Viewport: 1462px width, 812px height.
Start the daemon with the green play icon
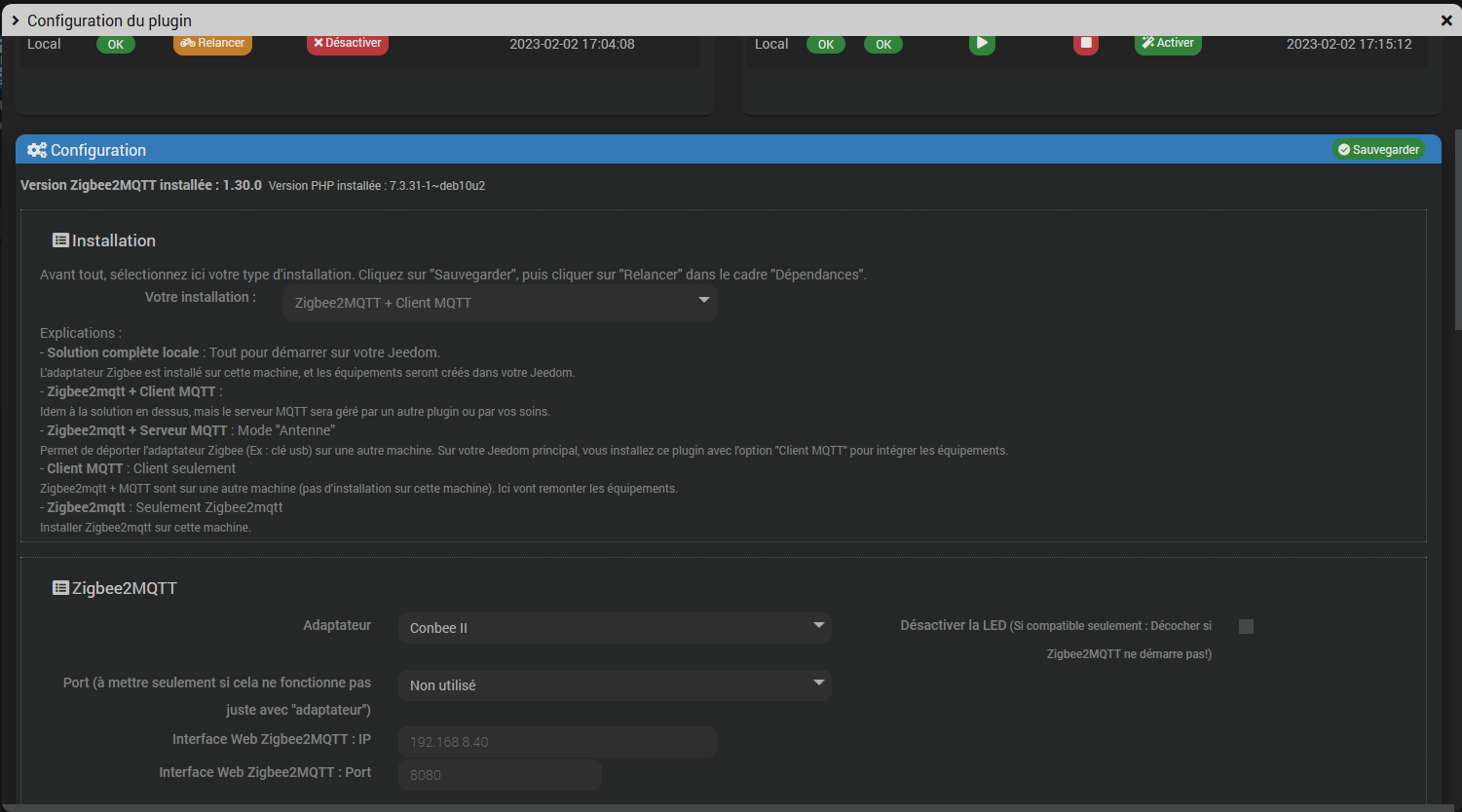click(x=982, y=43)
